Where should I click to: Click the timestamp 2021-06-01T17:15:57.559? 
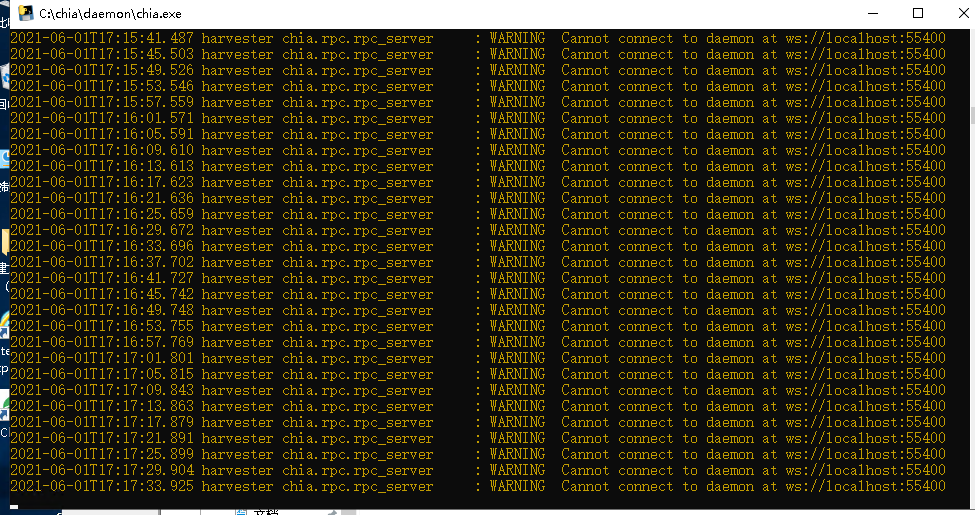[x=102, y=103]
